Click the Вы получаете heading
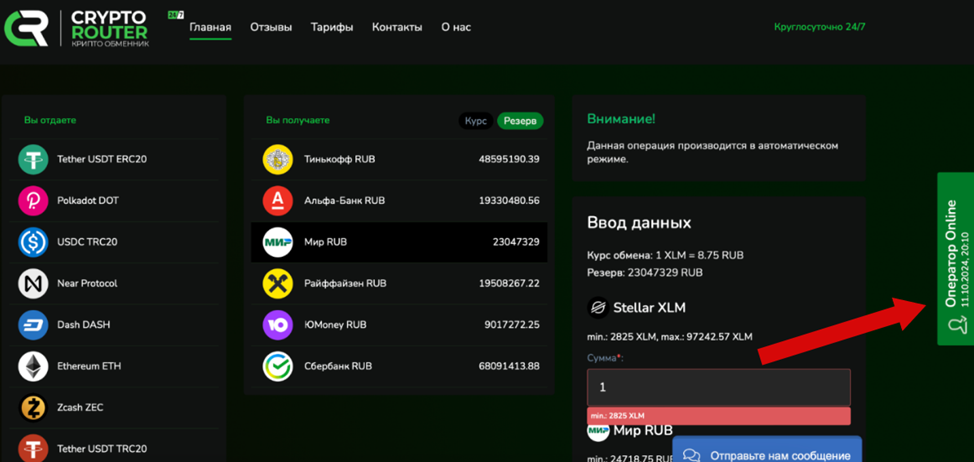 pos(298,120)
